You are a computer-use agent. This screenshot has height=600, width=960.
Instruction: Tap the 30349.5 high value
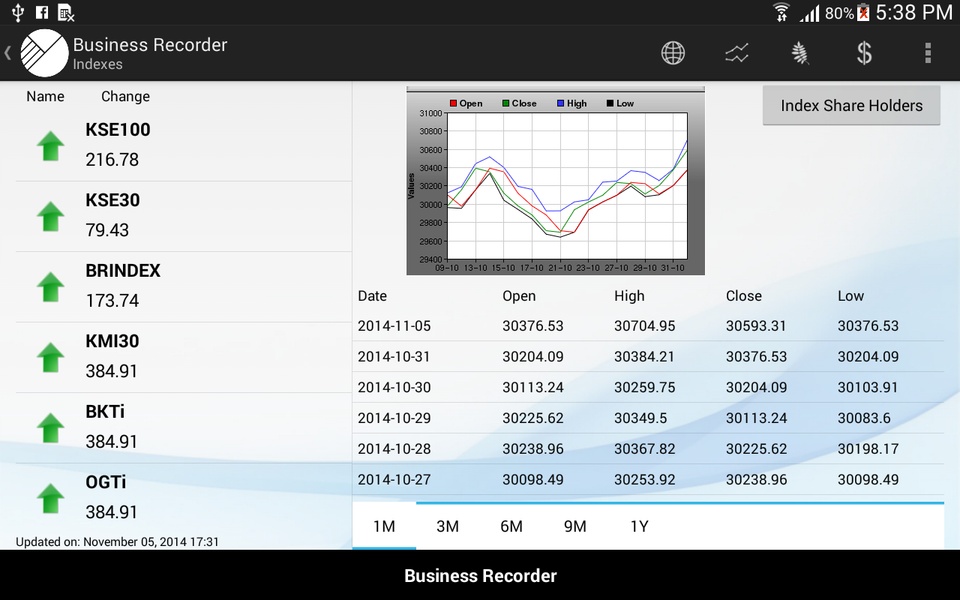(640, 418)
